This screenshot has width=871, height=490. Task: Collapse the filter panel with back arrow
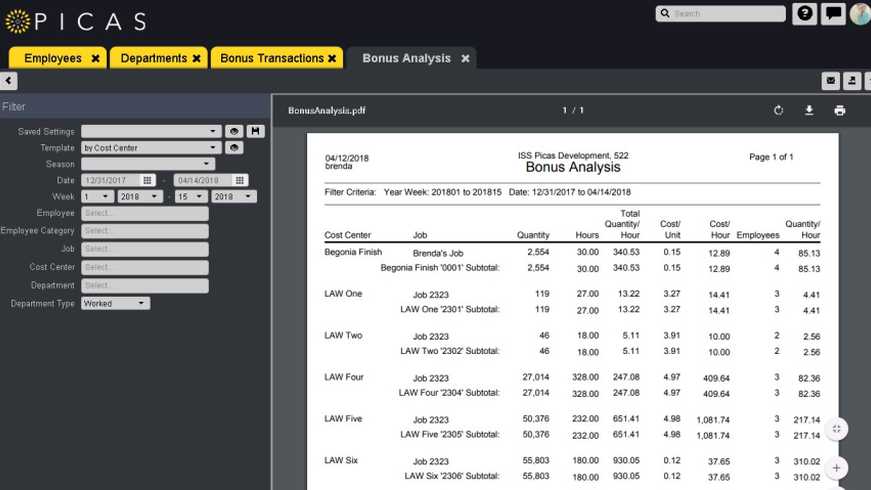tap(8, 81)
